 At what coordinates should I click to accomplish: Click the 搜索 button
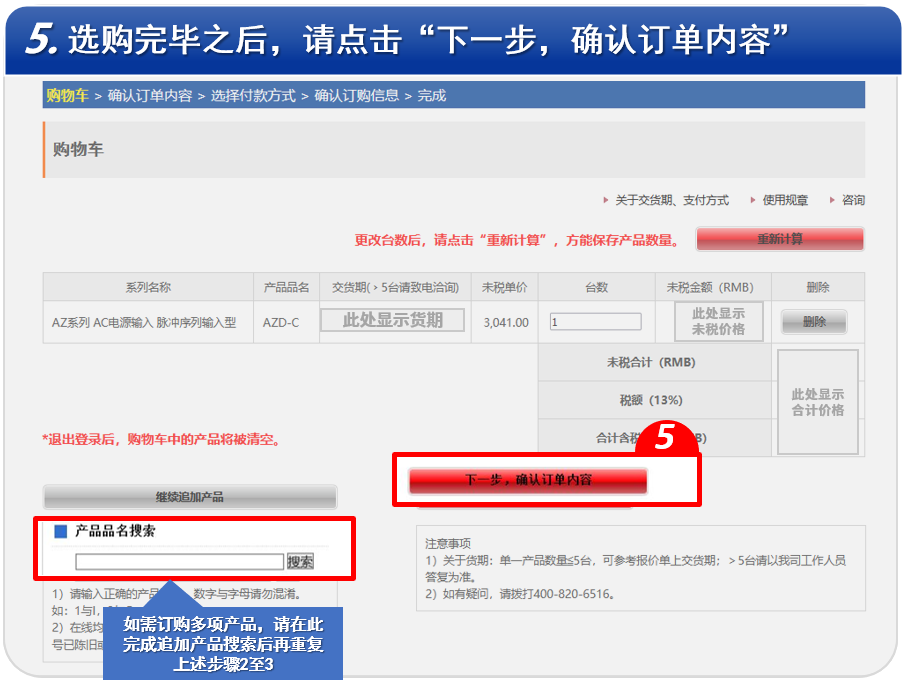pyautogui.click(x=300, y=562)
